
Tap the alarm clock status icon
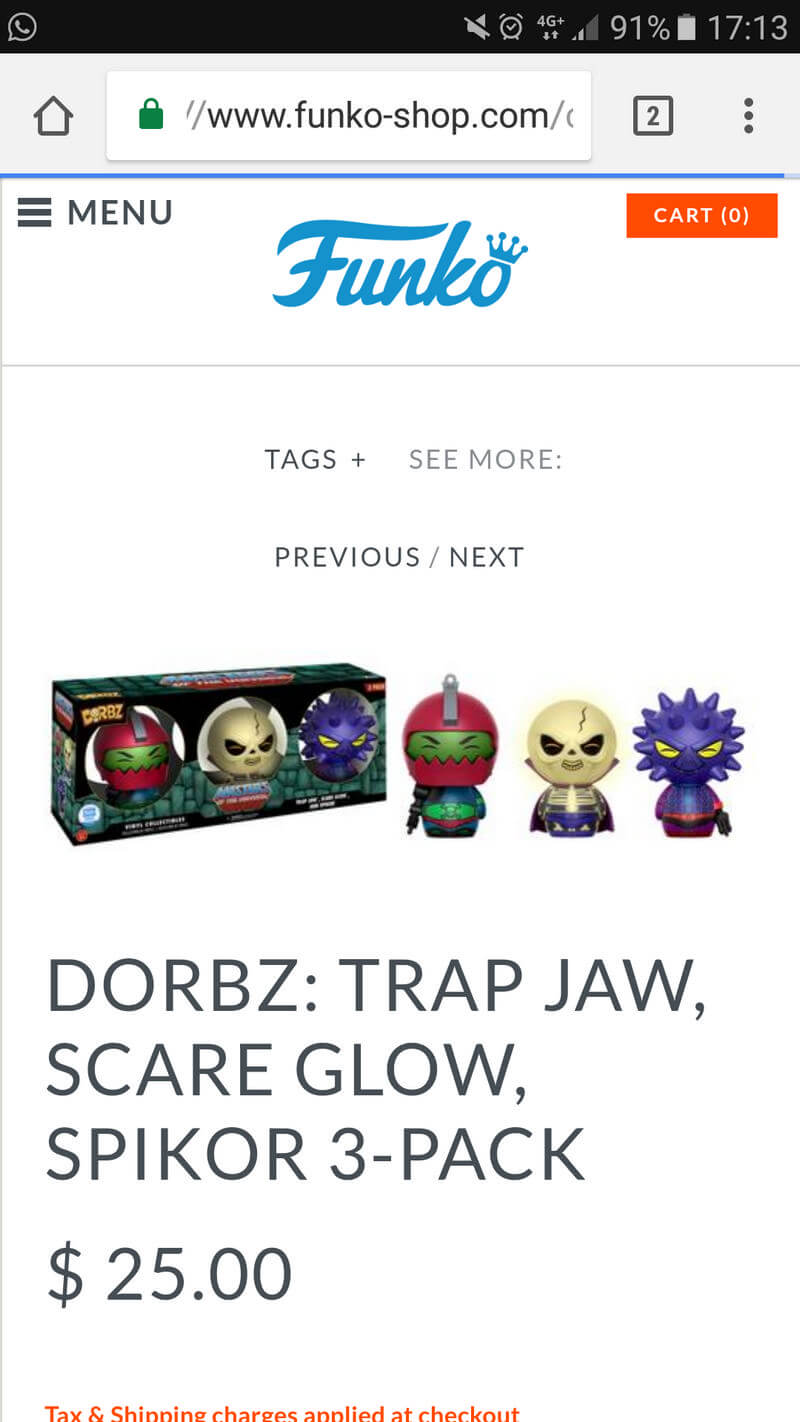(x=511, y=27)
